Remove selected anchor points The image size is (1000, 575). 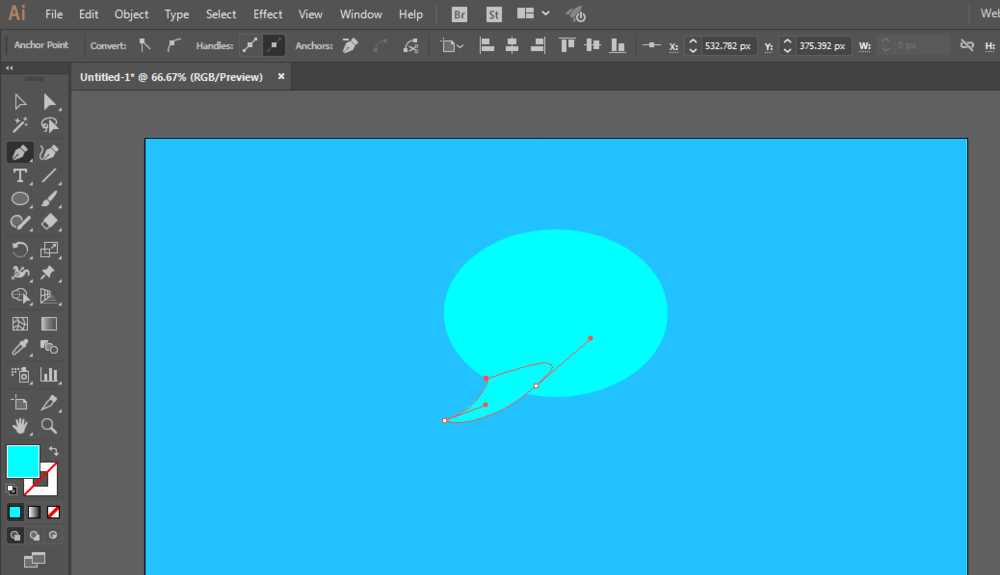point(350,45)
